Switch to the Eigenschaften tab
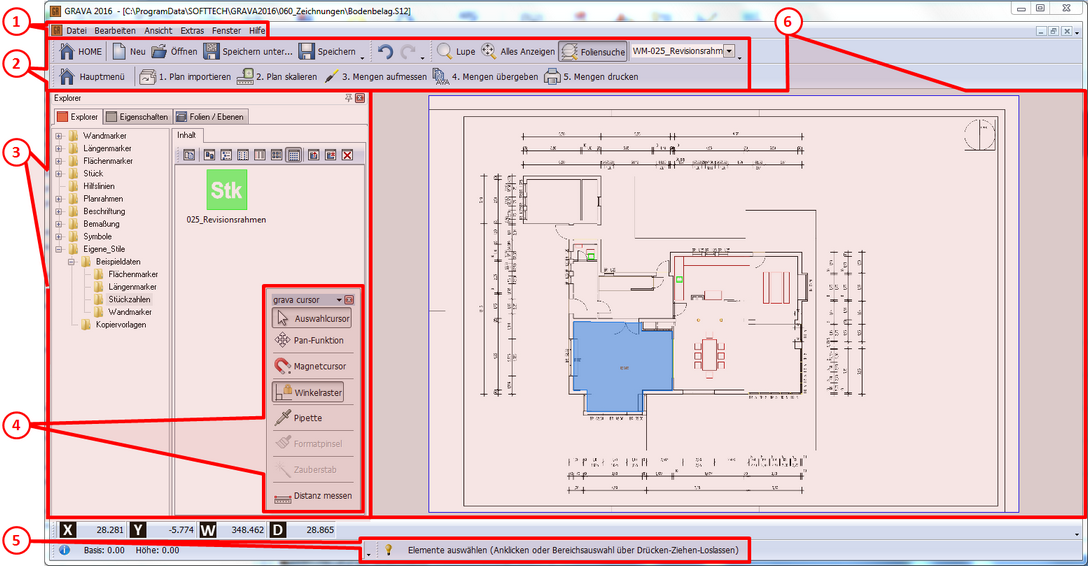The width and height of the screenshot is (1088, 566). [137, 117]
